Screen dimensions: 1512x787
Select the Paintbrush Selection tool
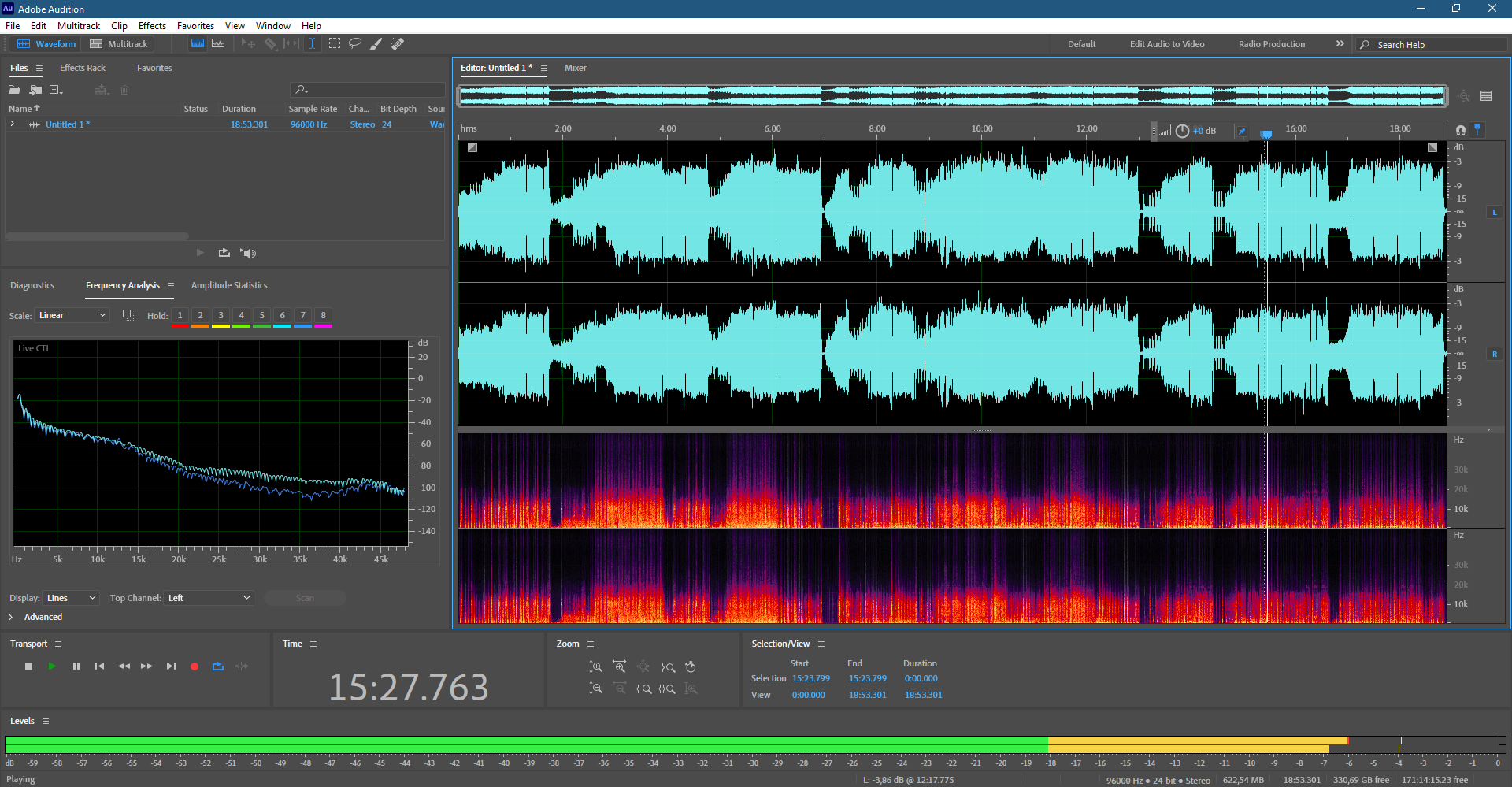[x=376, y=44]
